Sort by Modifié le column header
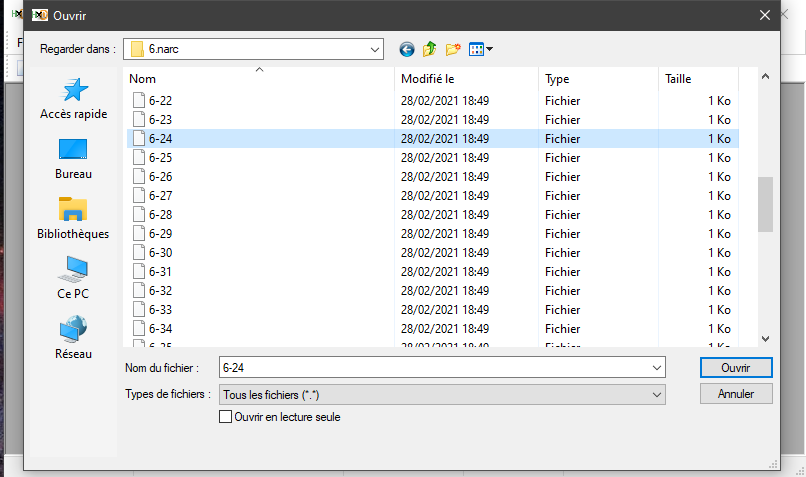The width and height of the screenshot is (806, 477). [x=466, y=79]
